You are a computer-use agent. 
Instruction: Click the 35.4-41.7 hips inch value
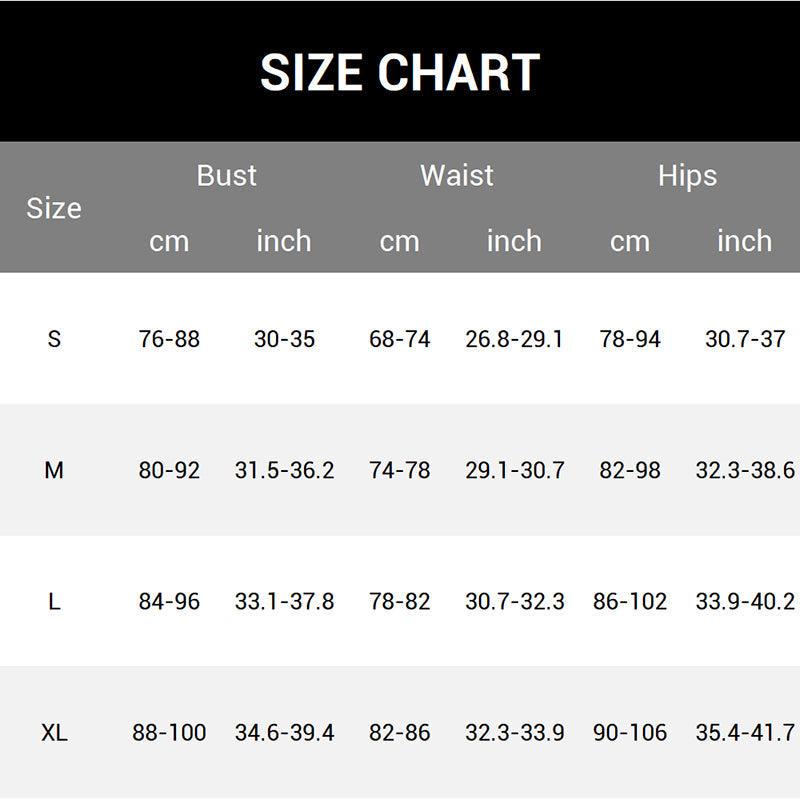[745, 732]
